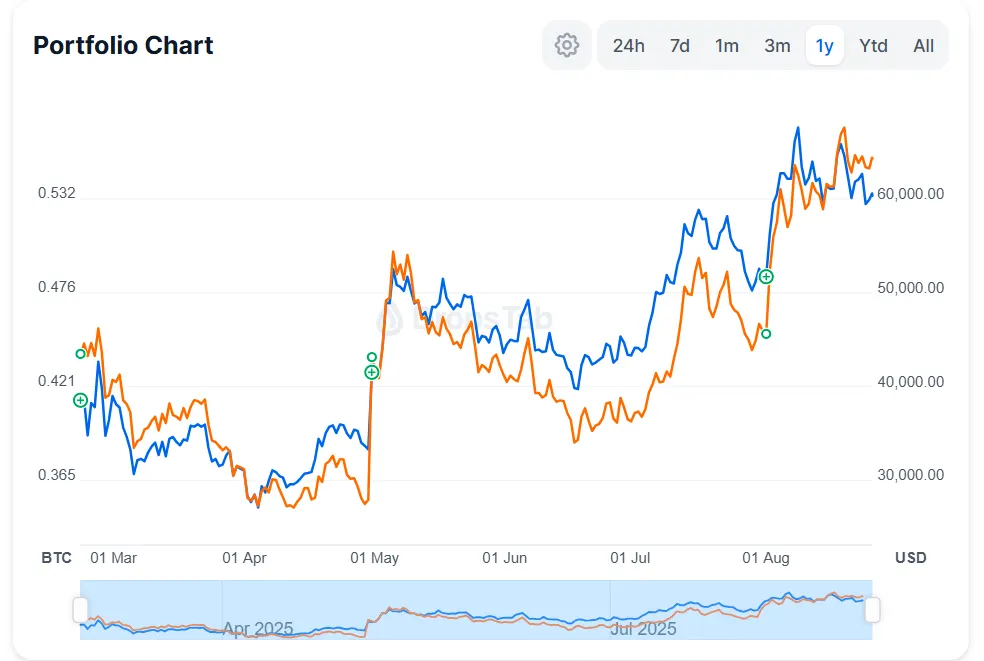This screenshot has height=661, width=984.
Task: Click the small green circle below the August plus marker
Action: pos(766,333)
